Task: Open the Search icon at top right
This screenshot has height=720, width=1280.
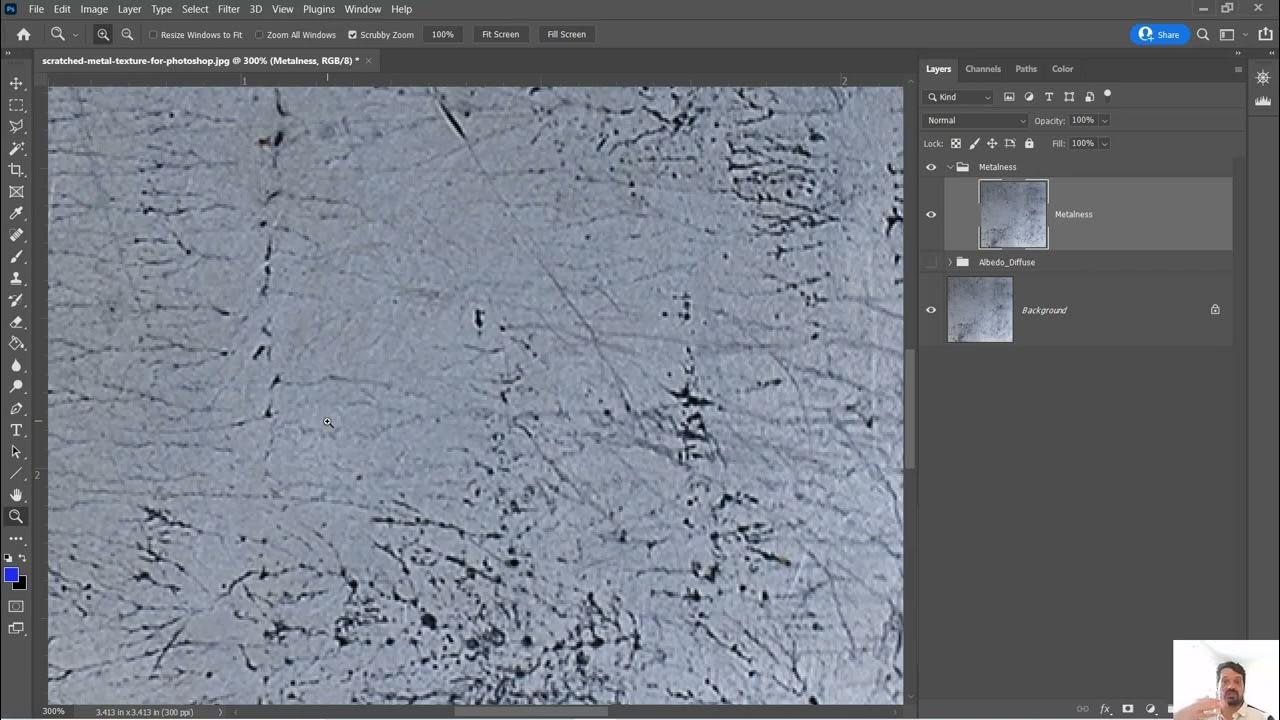Action: click(1203, 34)
